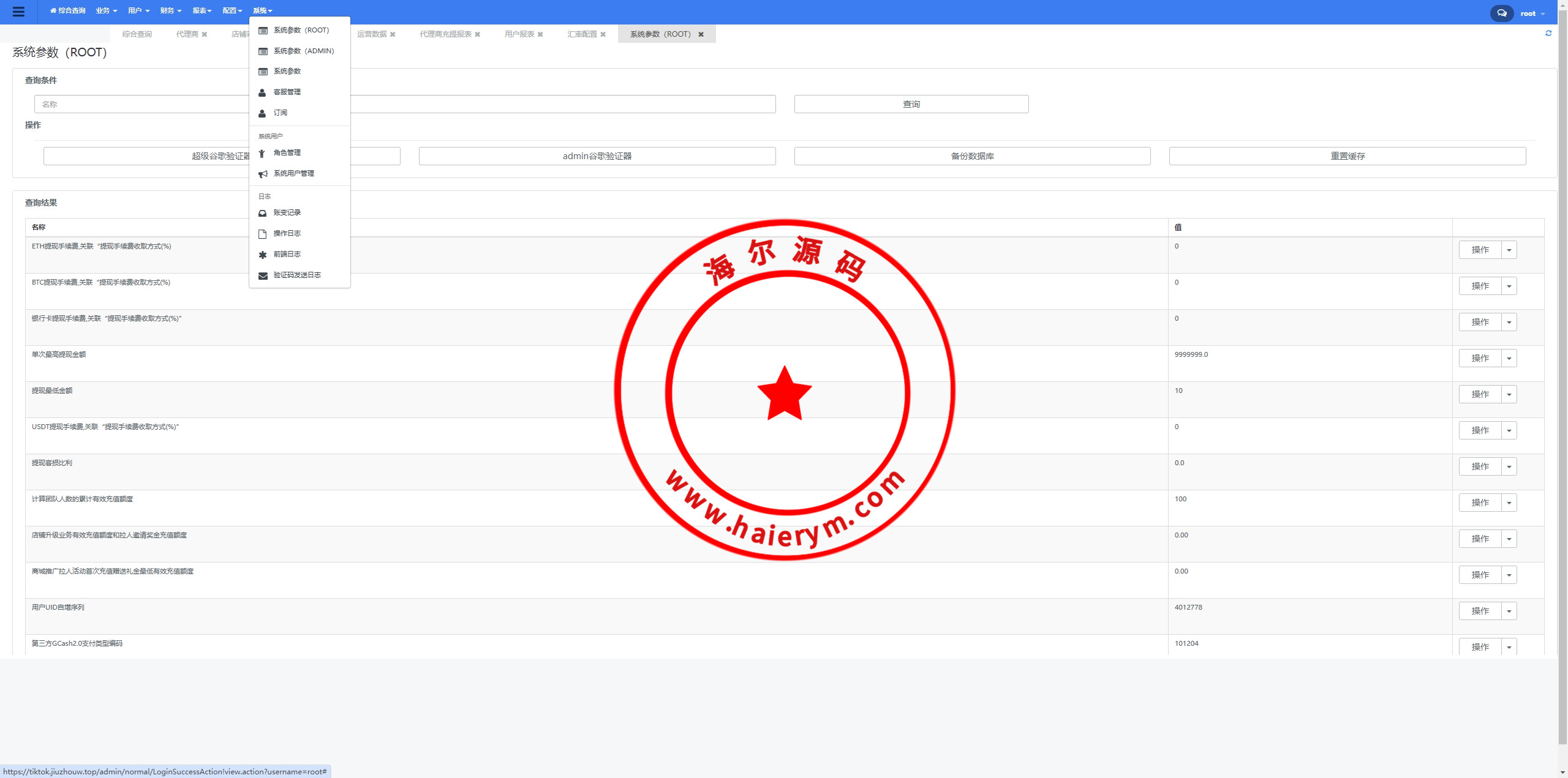1568x778 pixels.
Task: Switch to the 运营数据 tab
Action: click(371, 34)
